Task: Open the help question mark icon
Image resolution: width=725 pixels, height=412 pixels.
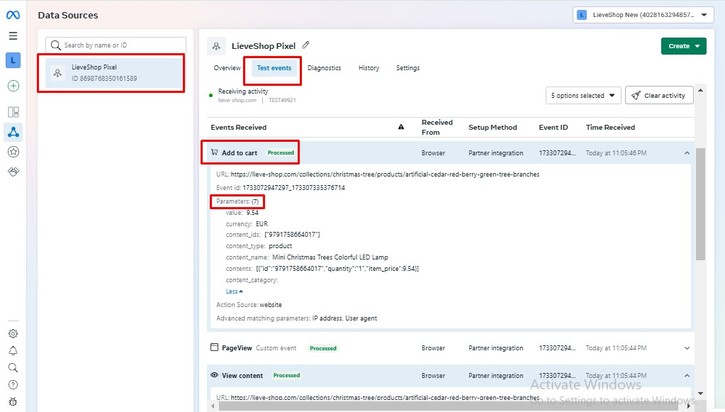Action: [13, 385]
